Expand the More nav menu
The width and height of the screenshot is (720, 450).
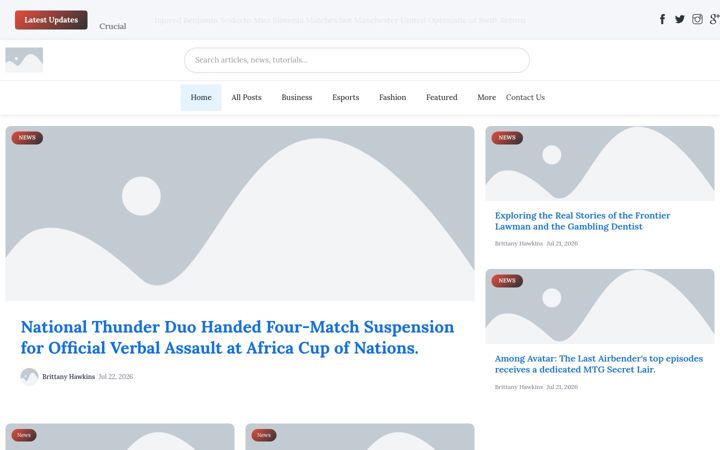tap(486, 97)
